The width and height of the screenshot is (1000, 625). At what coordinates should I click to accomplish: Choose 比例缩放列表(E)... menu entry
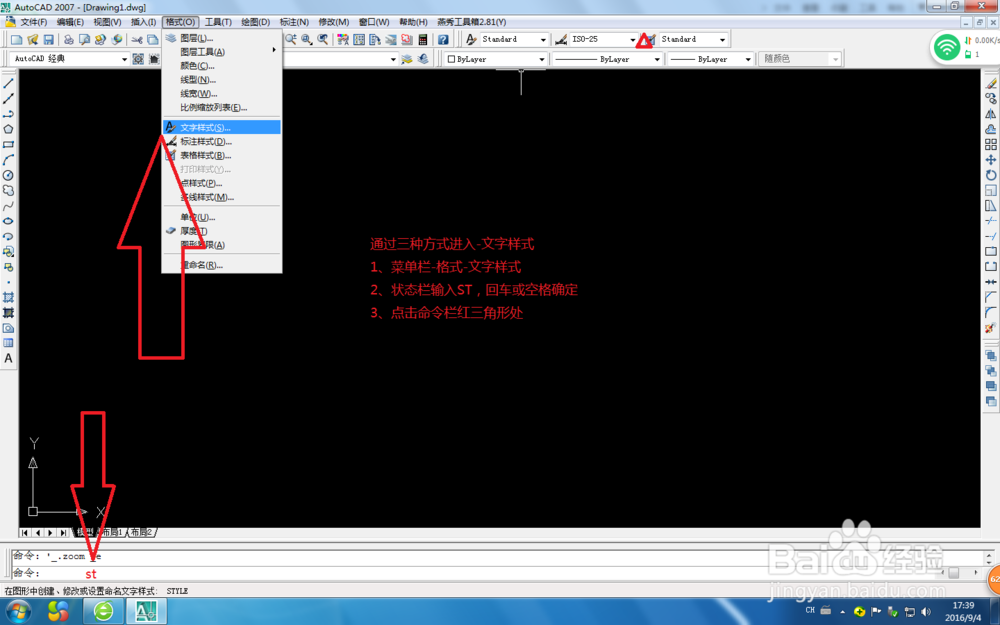tap(221, 107)
